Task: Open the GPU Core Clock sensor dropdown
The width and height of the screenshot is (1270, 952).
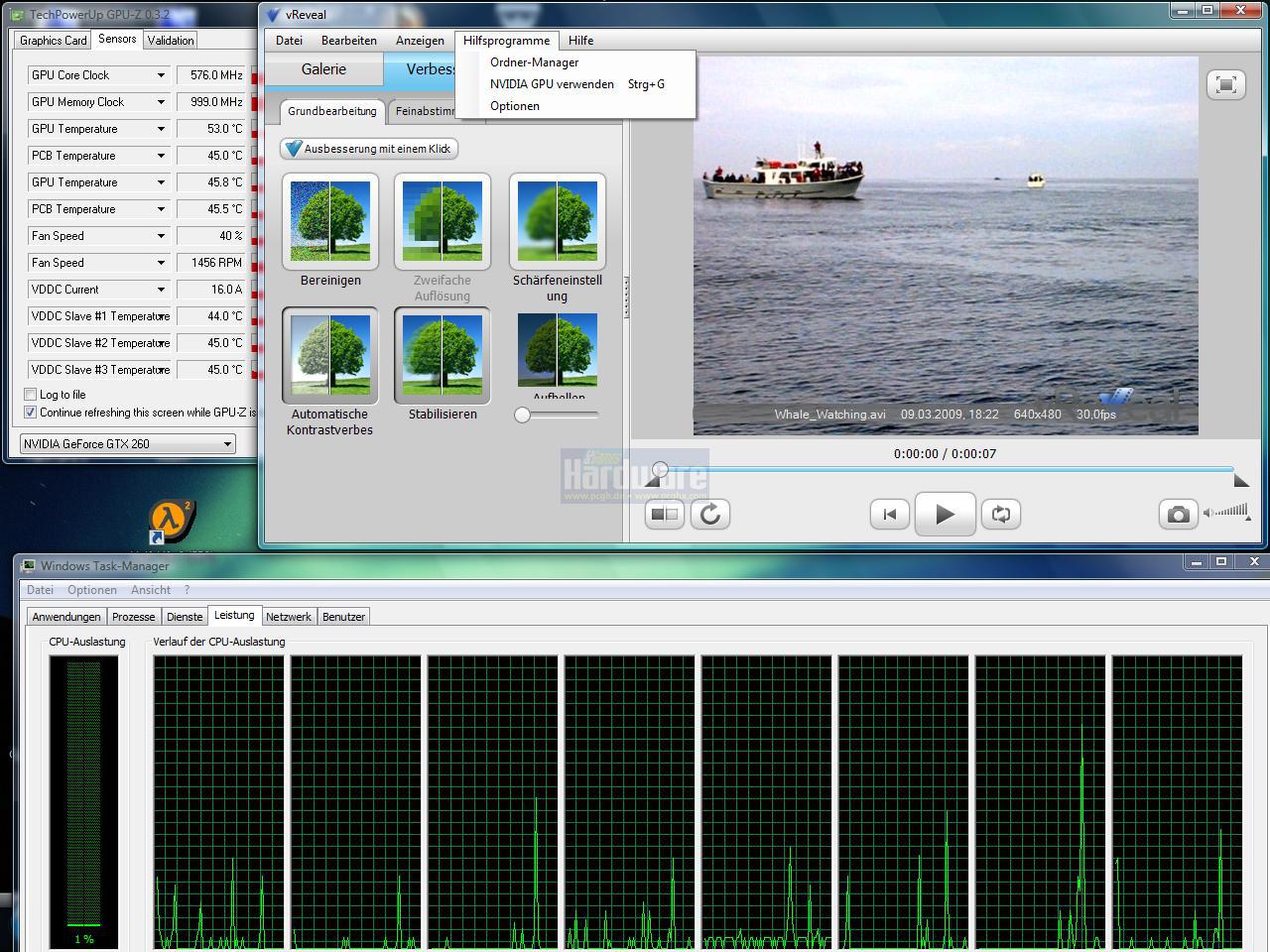Action: click(161, 75)
